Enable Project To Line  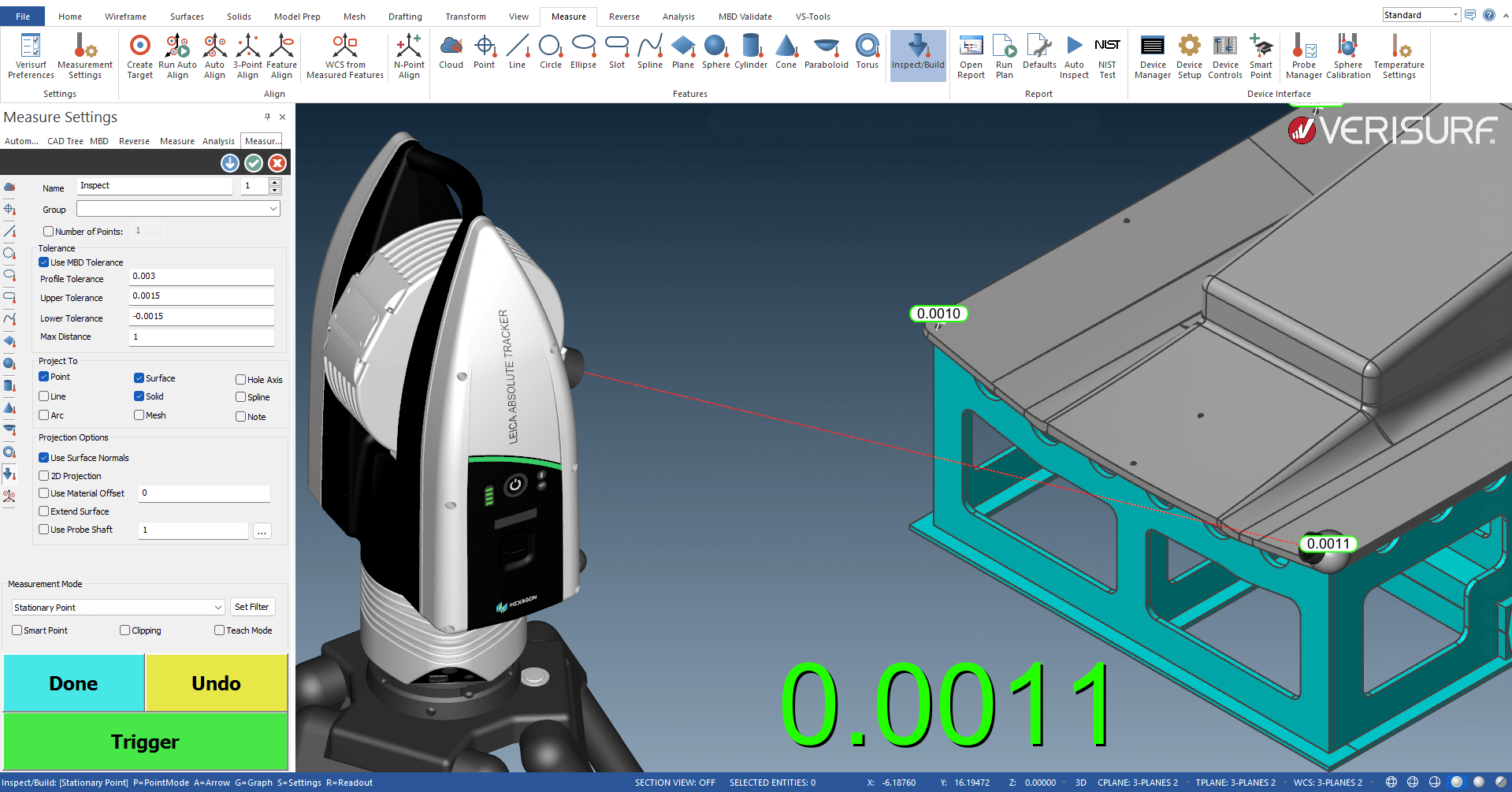(44, 396)
